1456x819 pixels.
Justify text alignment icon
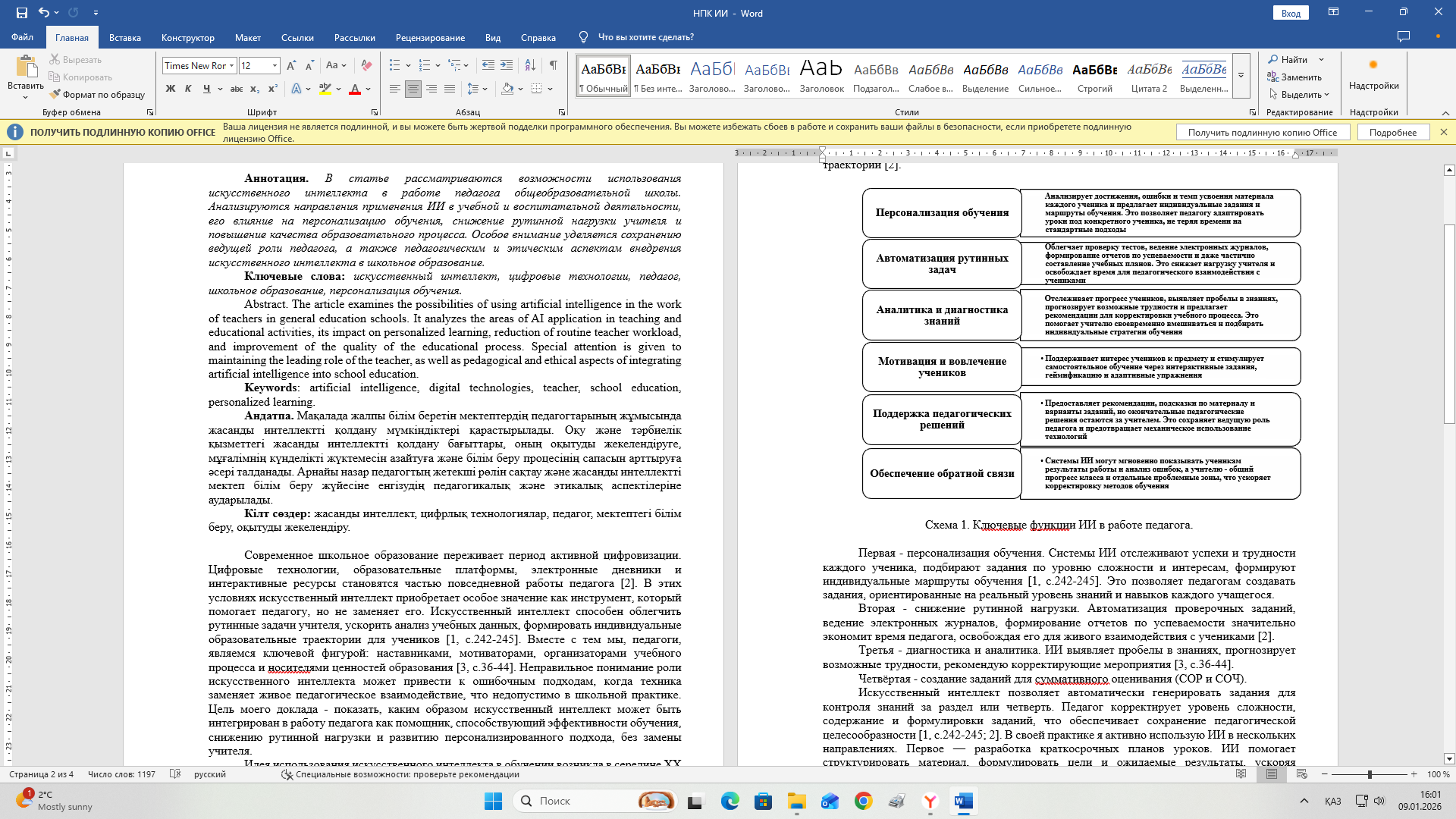tap(450, 89)
